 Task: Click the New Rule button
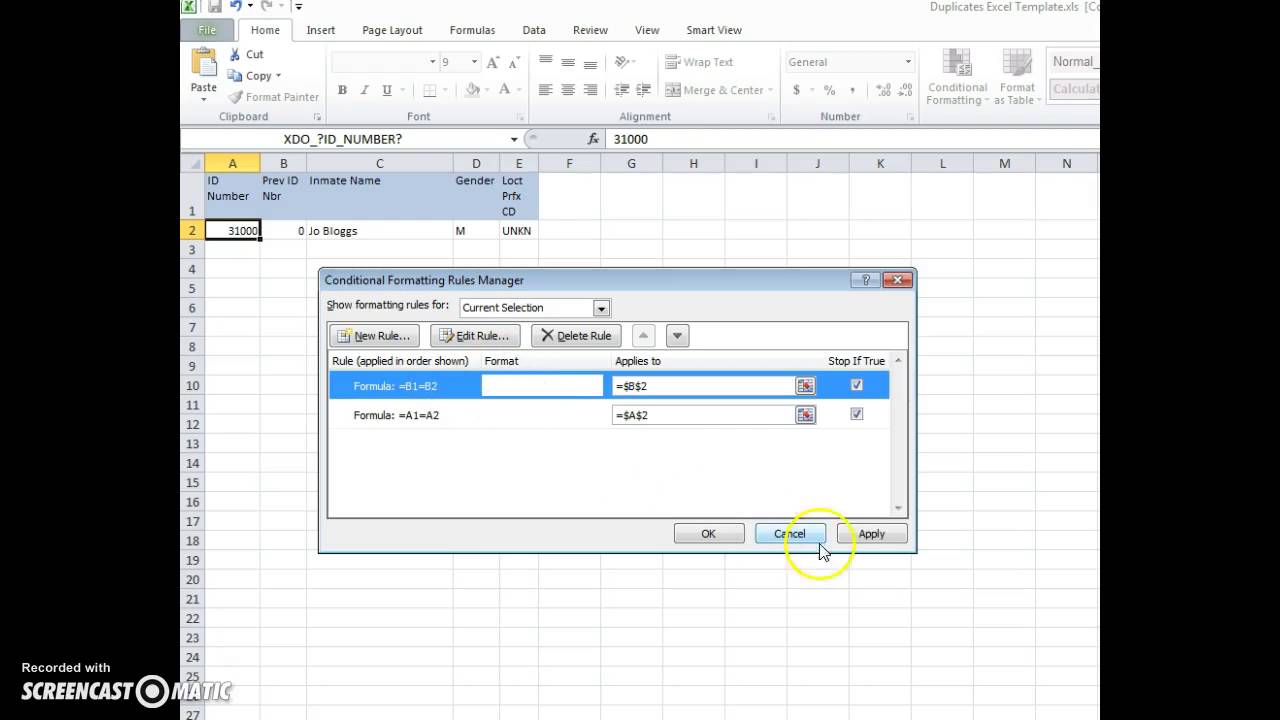(x=374, y=336)
